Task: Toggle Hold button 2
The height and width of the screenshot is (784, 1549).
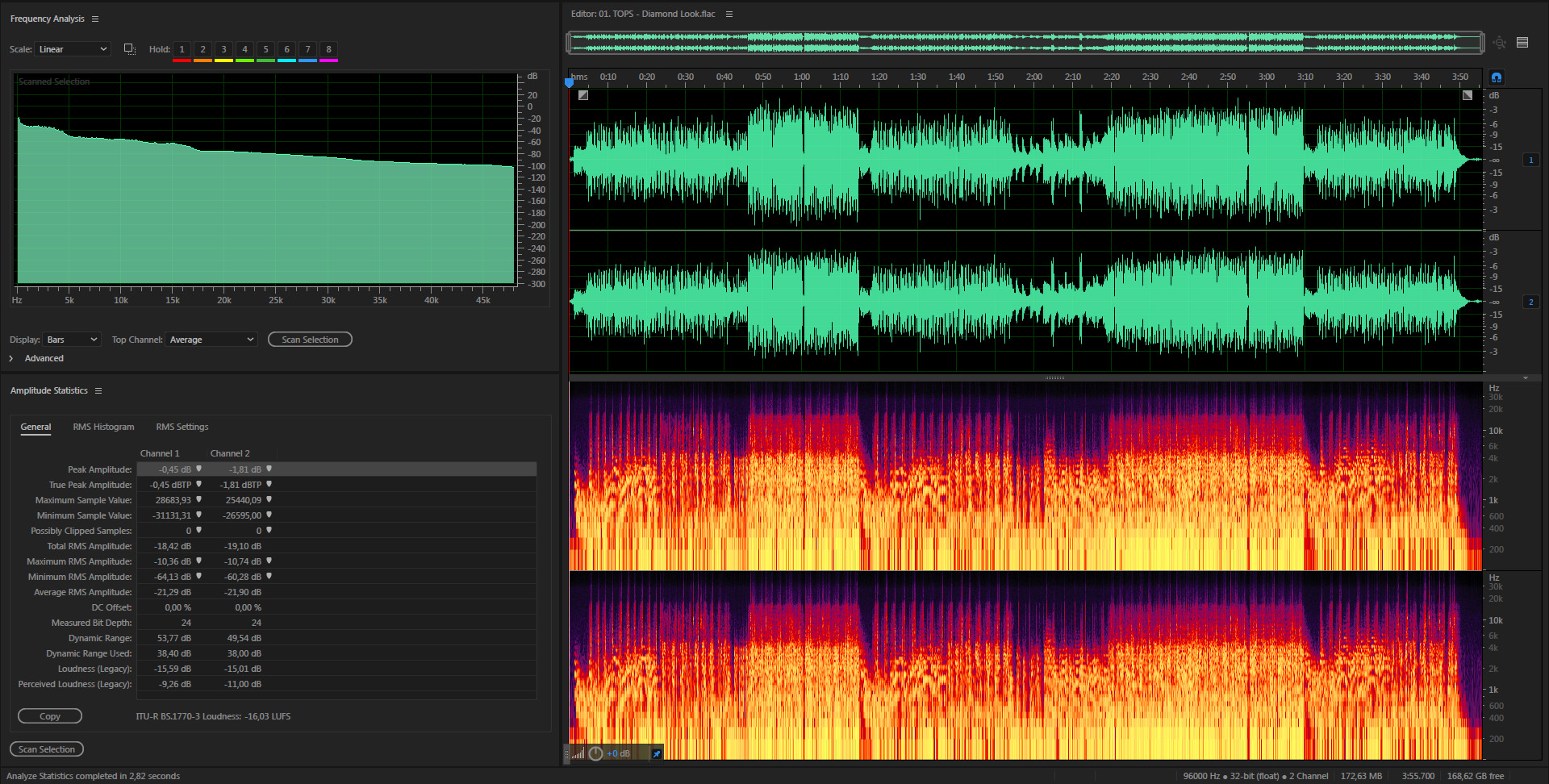Action: pos(202,50)
